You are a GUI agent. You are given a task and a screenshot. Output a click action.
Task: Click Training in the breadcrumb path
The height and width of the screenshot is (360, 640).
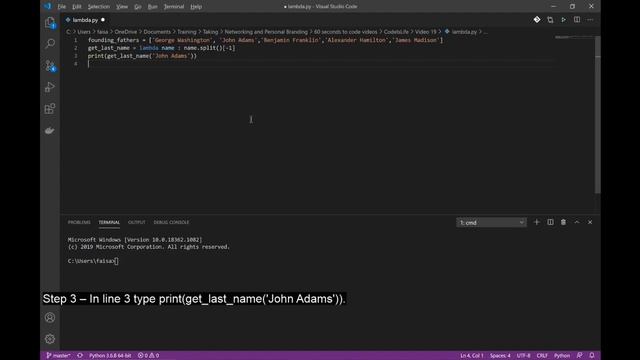point(187,32)
